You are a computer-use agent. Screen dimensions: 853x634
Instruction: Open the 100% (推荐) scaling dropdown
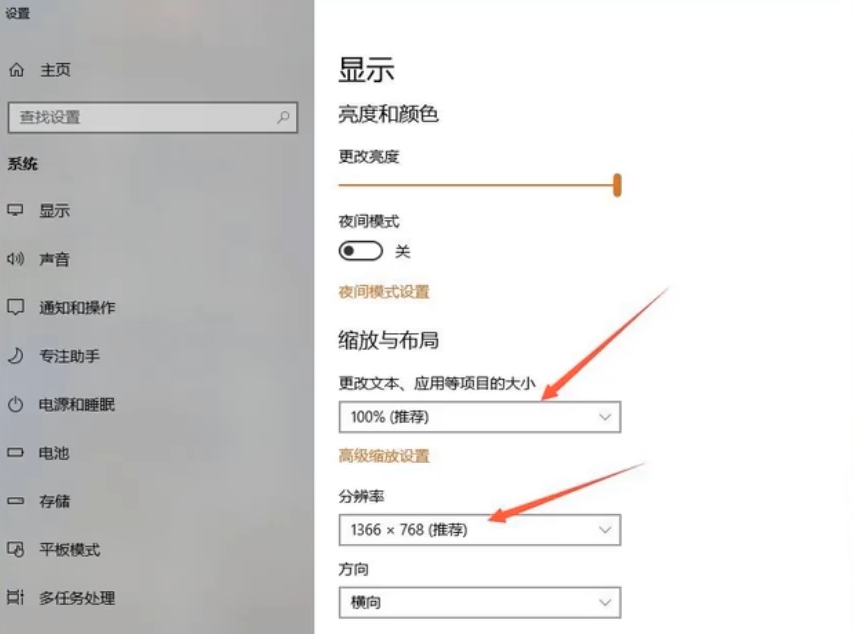pos(479,417)
